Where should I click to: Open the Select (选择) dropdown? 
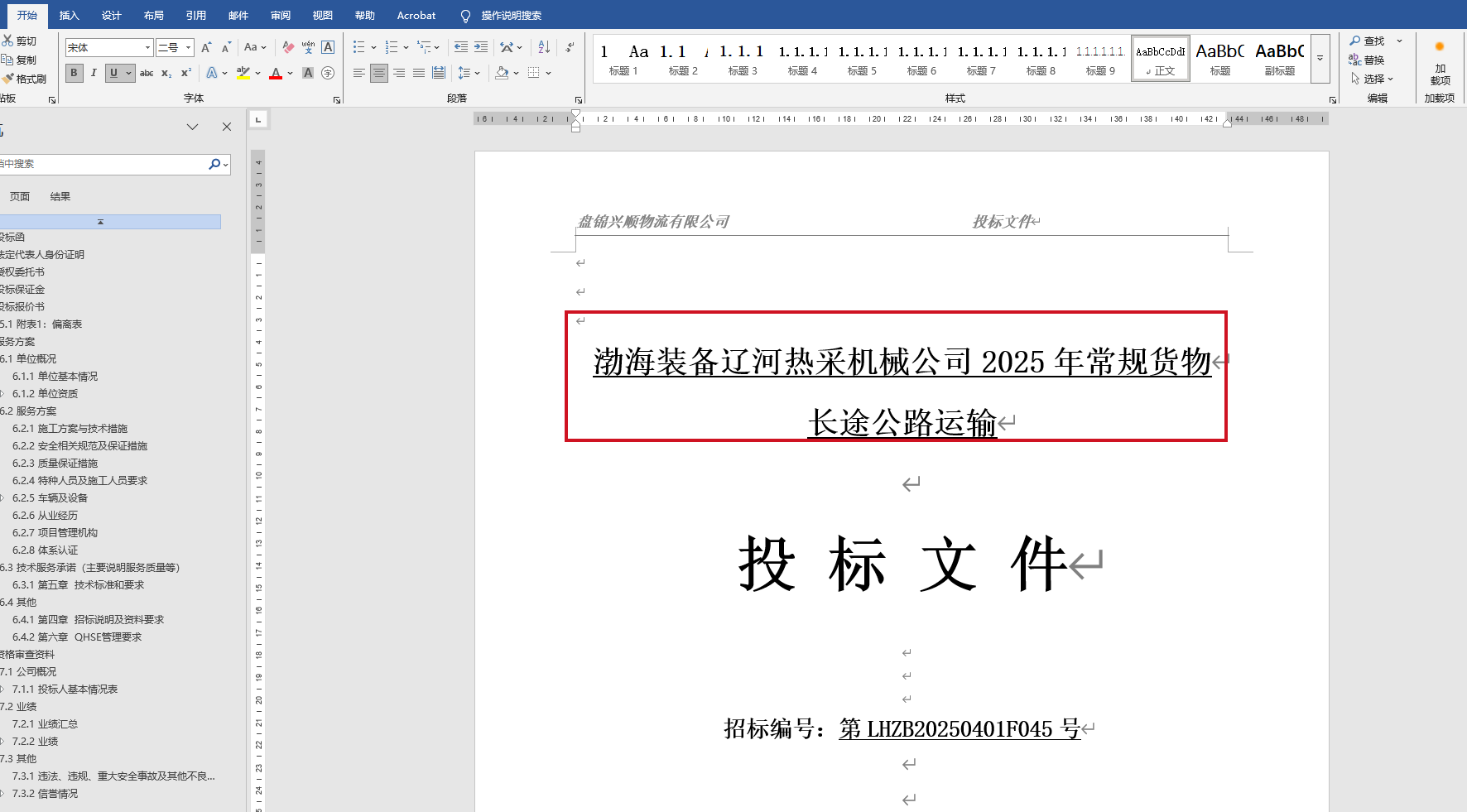point(1373,79)
